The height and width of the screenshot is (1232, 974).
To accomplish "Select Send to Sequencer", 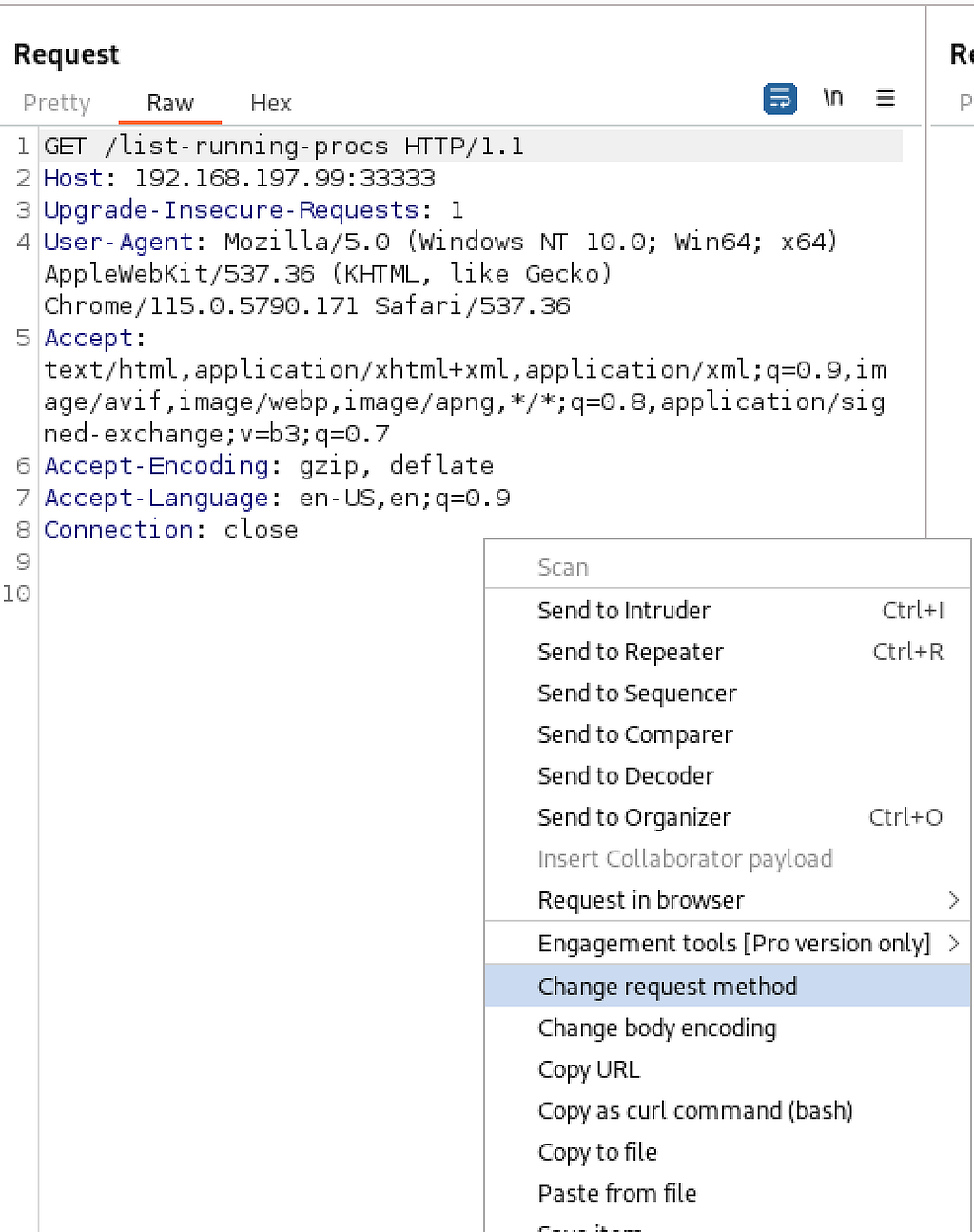I will 728,694.
